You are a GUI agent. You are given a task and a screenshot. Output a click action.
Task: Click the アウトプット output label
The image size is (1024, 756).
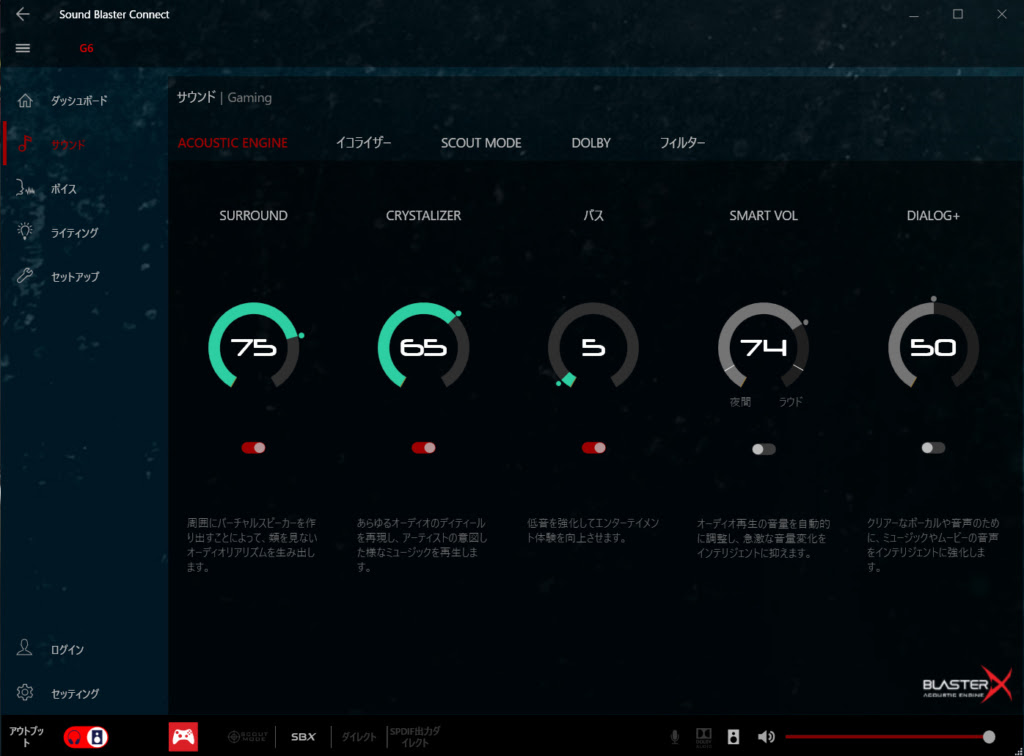26,737
